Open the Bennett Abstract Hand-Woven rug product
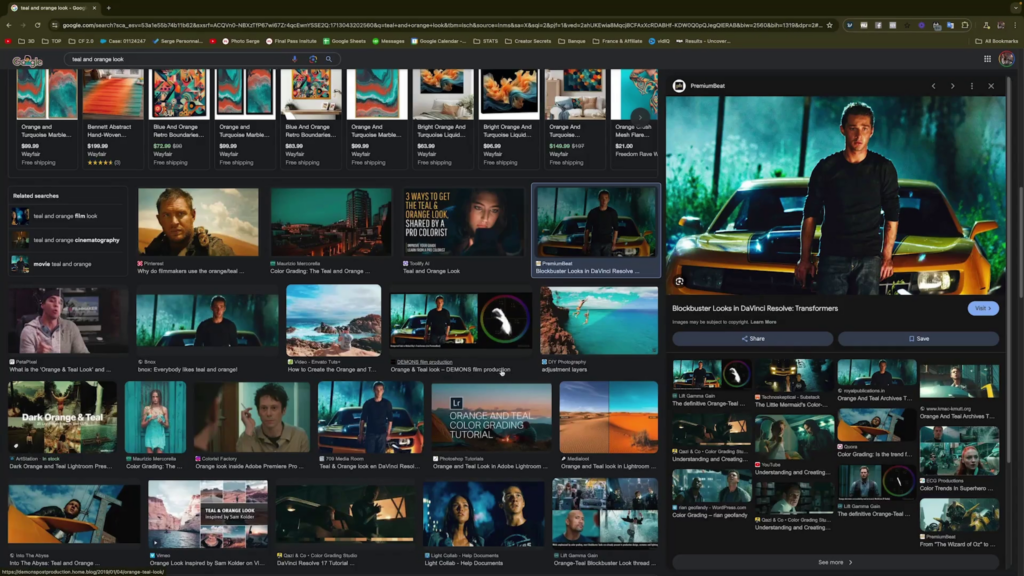 [x=113, y=119]
